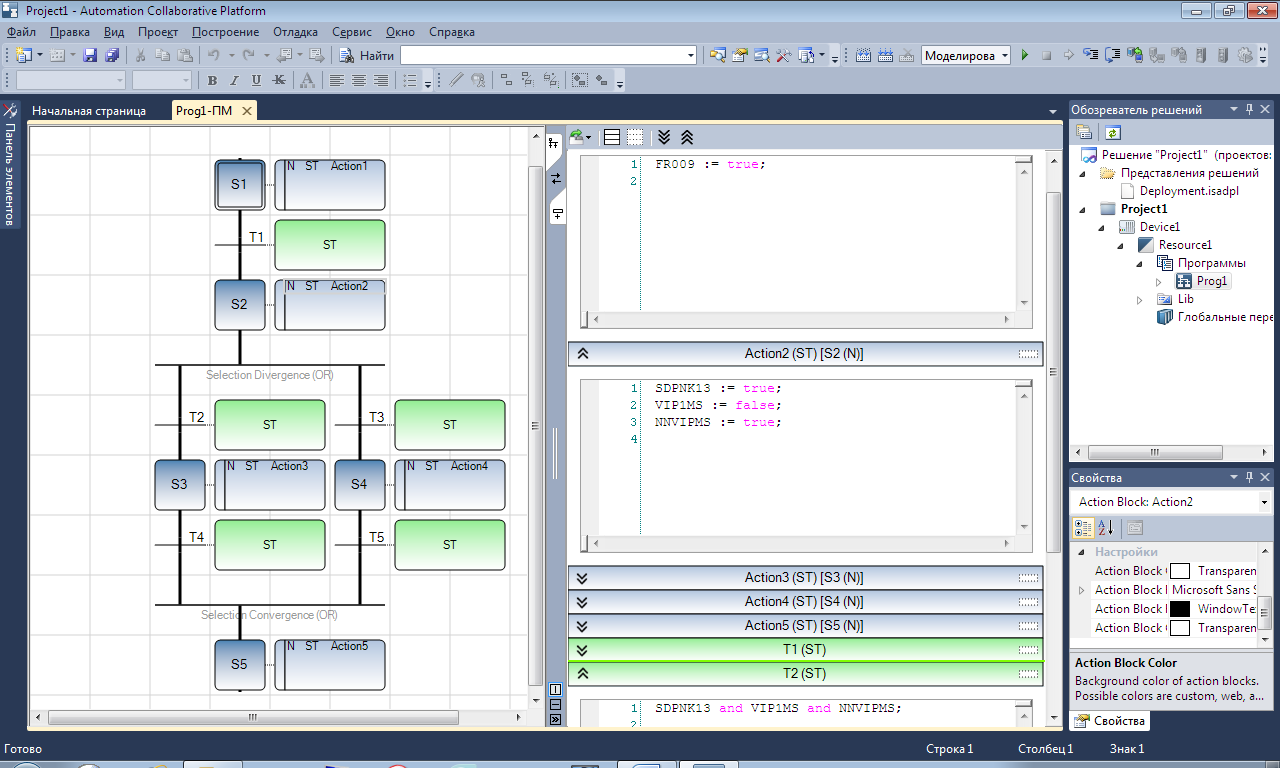Expand the Lib node in the solution tree
This screenshot has height=768, width=1280.
click(1140, 299)
